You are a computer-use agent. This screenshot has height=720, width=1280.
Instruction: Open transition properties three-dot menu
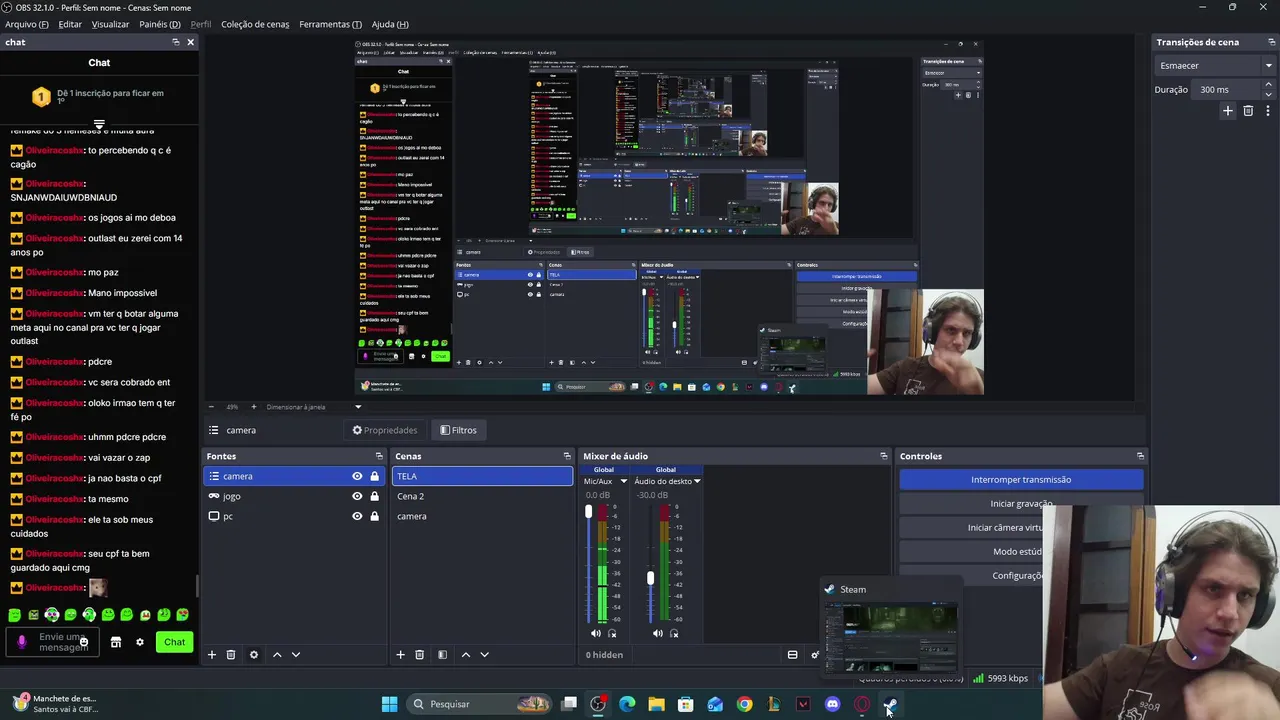pyautogui.click(x=1268, y=111)
